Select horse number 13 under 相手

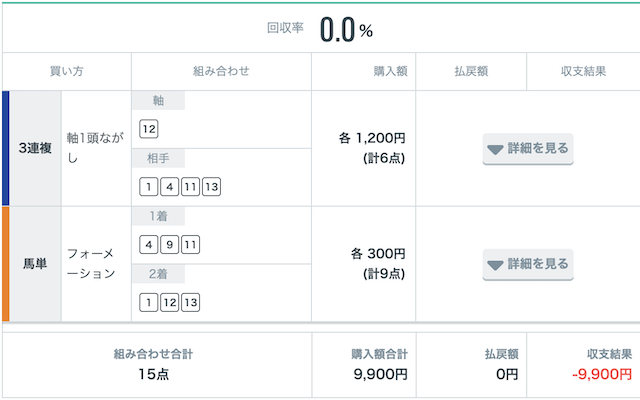coord(211,187)
